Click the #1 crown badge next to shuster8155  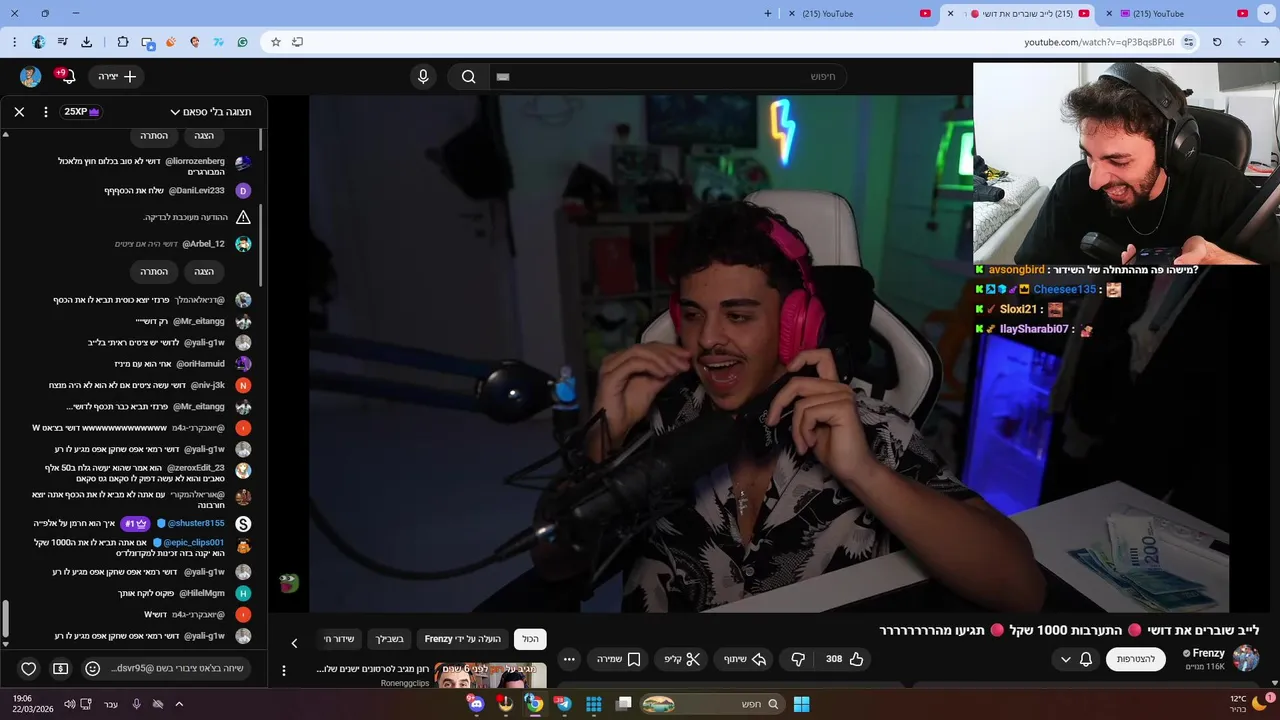135,523
